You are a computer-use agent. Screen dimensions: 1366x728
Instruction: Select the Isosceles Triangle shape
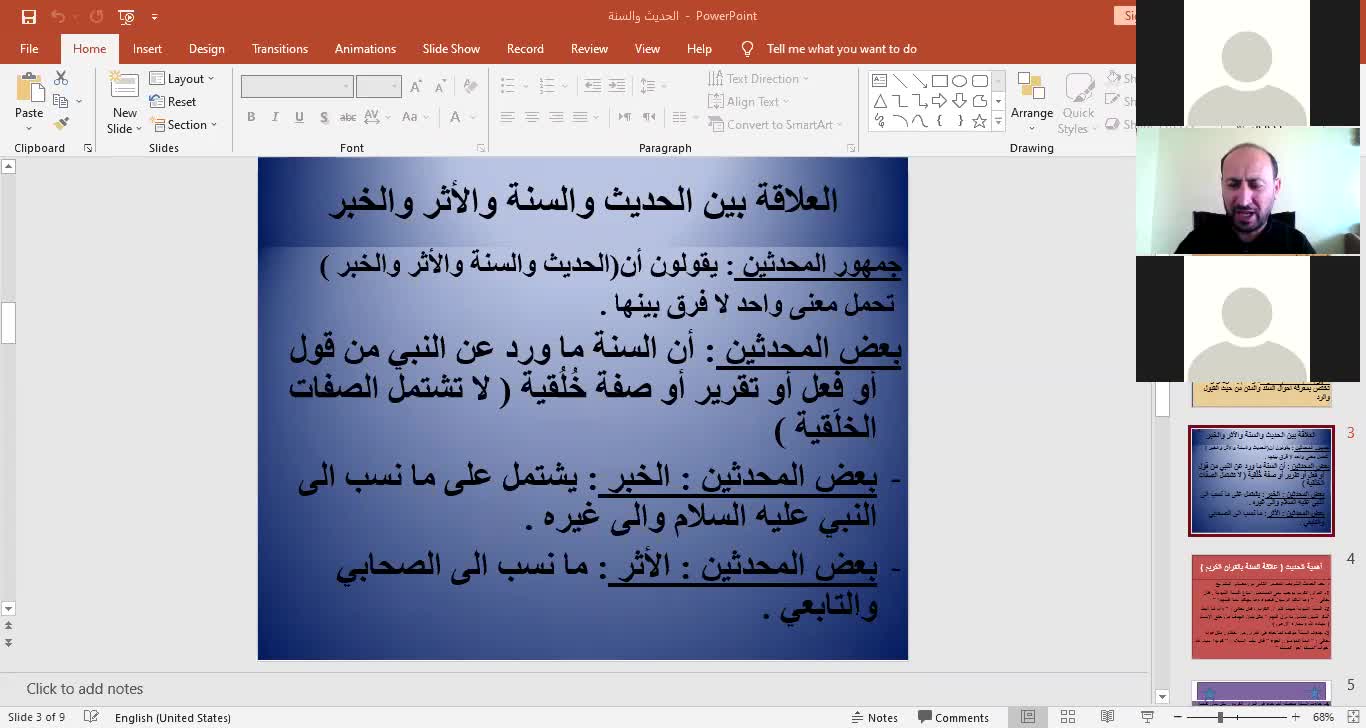(880, 101)
